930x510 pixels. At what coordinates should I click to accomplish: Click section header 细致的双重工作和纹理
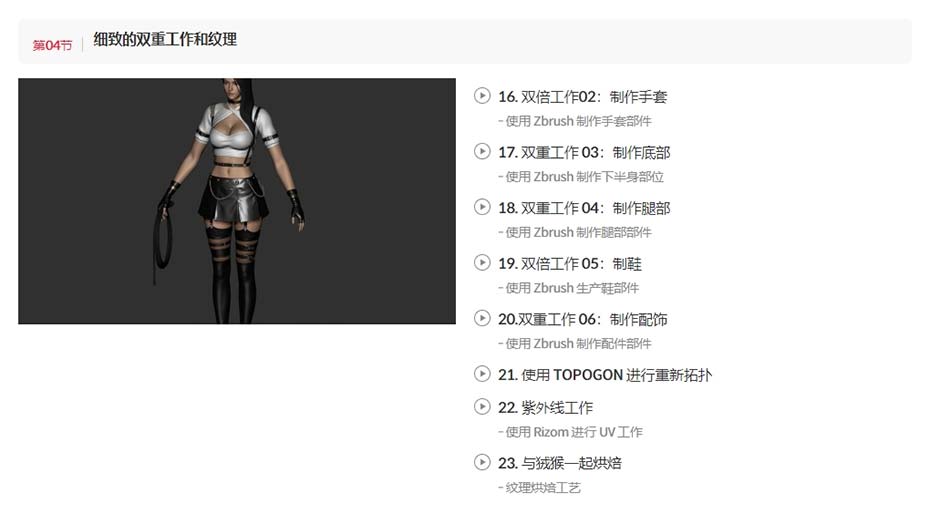point(165,40)
